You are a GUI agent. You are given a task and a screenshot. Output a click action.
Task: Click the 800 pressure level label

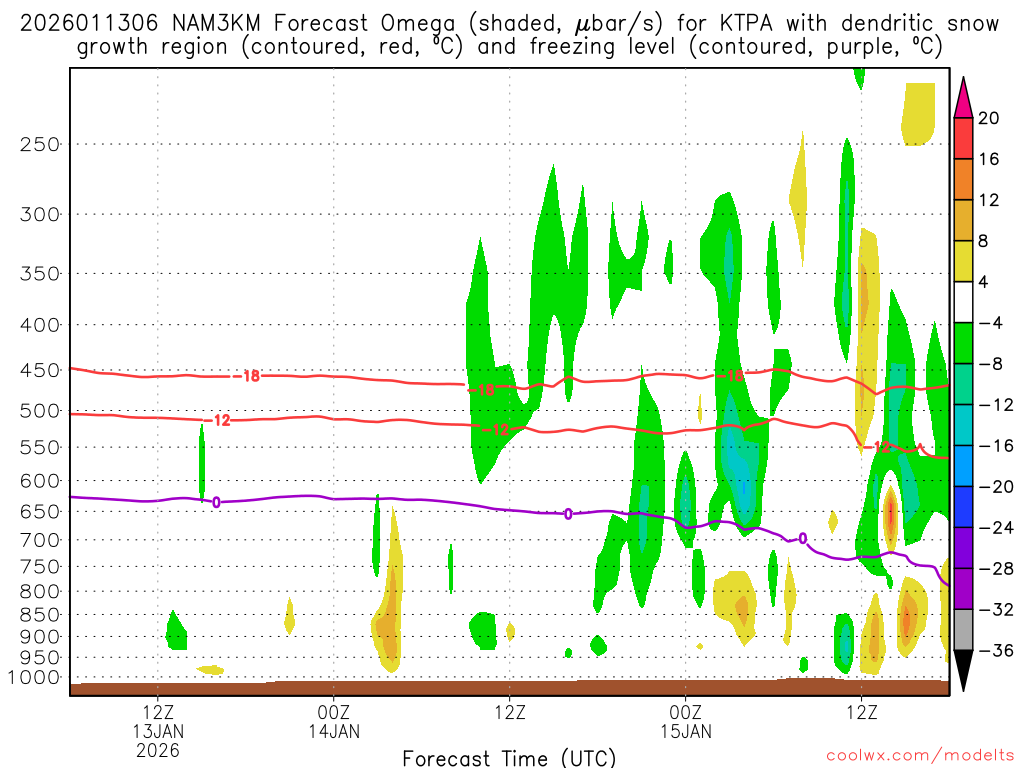click(40, 592)
